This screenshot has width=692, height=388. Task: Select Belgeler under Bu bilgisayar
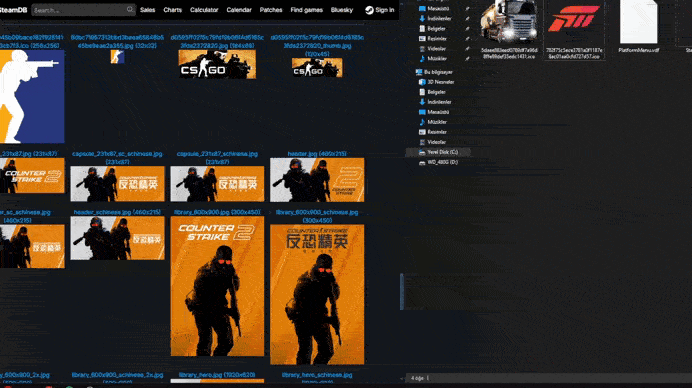[x=432, y=92]
